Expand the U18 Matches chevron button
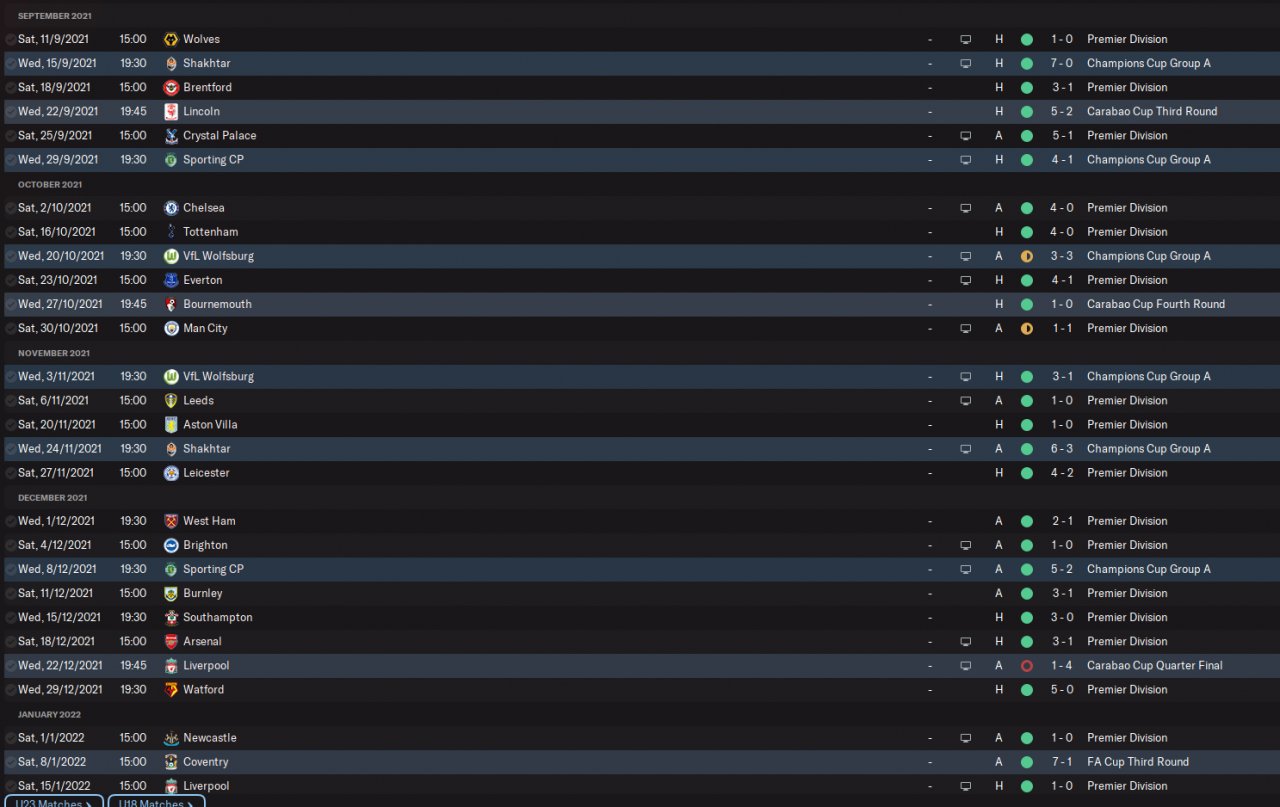Viewport: 1280px width, 807px height. pyautogui.click(x=156, y=802)
